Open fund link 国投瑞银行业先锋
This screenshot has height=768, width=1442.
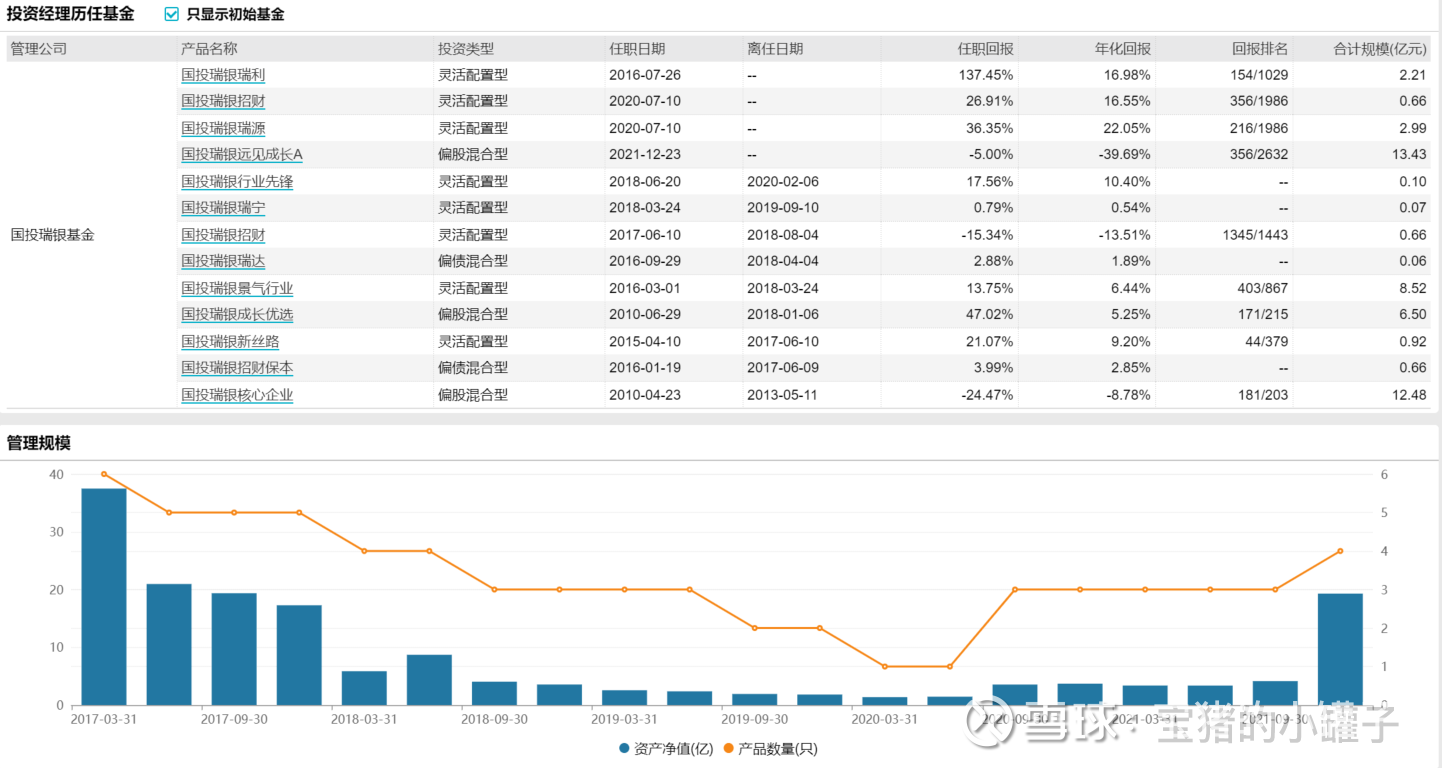click(x=237, y=182)
